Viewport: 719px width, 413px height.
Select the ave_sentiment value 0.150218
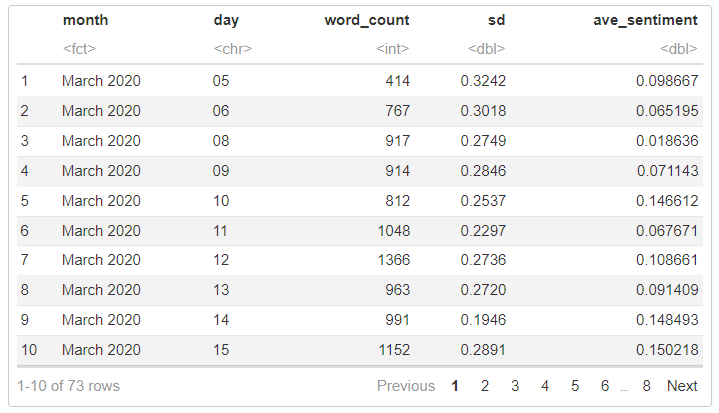[x=667, y=350]
